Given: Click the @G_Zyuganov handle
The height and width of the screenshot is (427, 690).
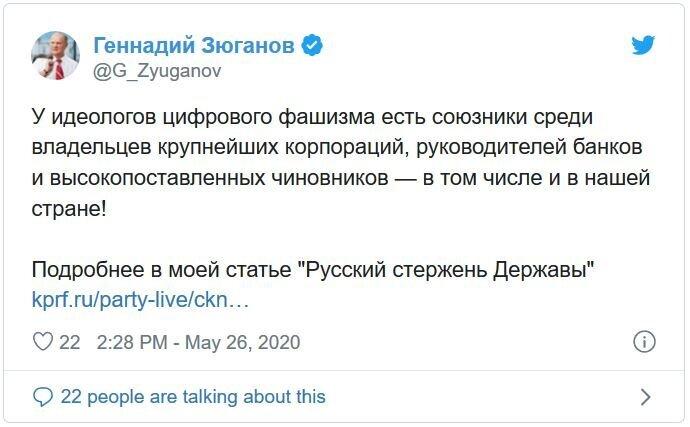Looking at the screenshot, I should coord(157,71).
